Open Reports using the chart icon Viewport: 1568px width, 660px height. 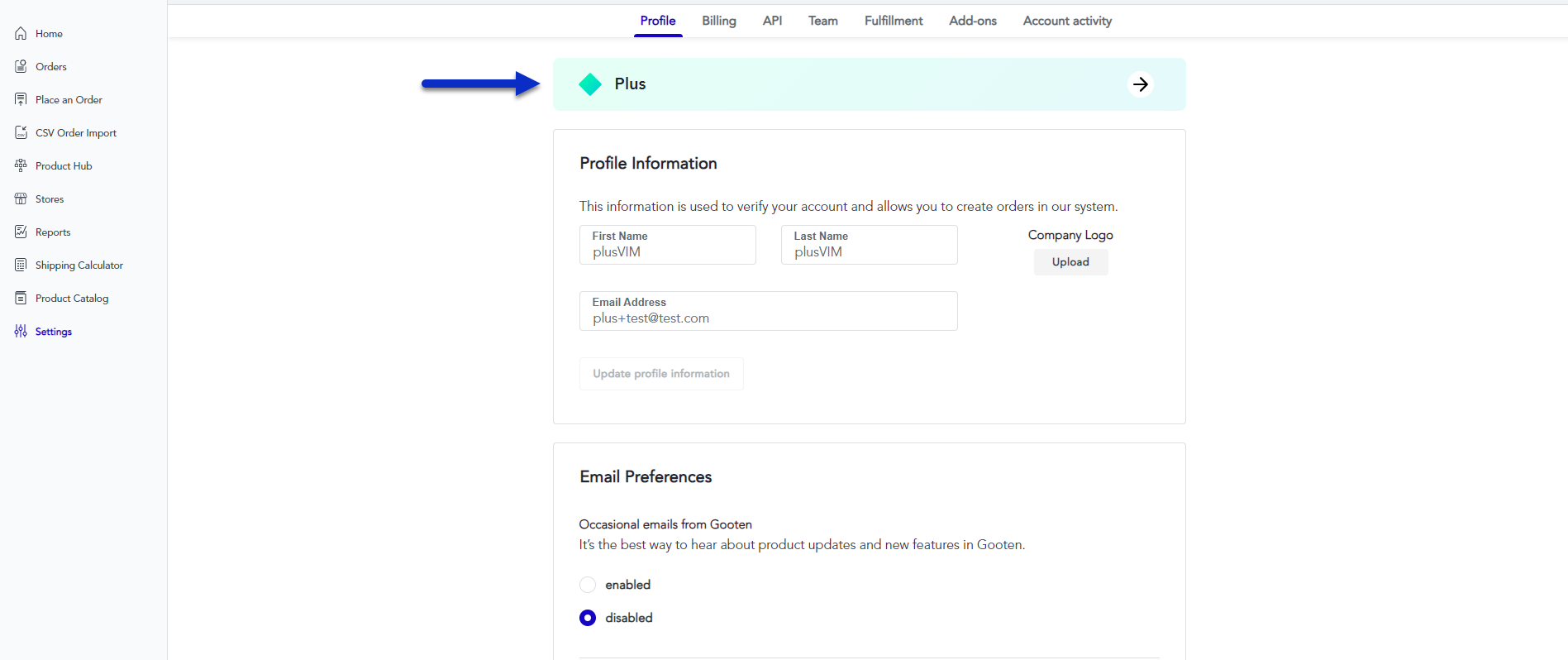pyautogui.click(x=21, y=232)
